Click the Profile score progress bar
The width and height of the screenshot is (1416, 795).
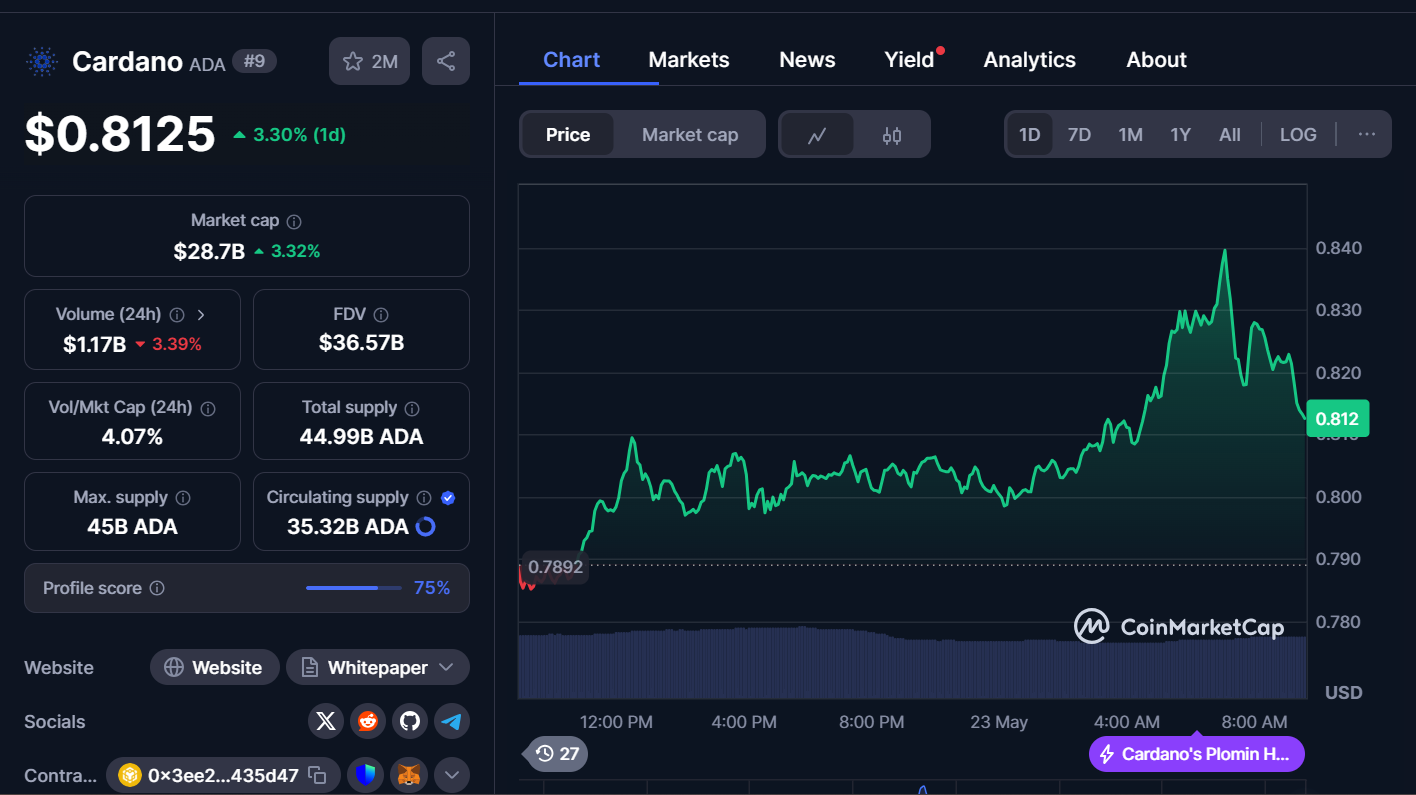point(354,588)
